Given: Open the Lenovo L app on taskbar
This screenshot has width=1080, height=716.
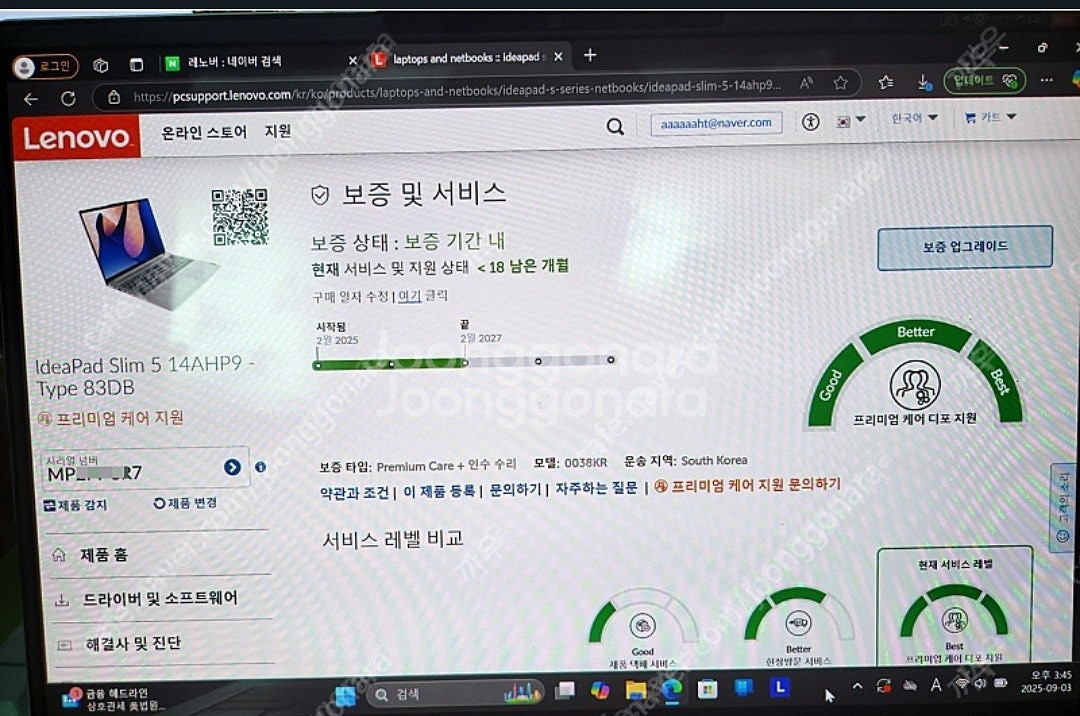Looking at the screenshot, I should tap(780, 687).
